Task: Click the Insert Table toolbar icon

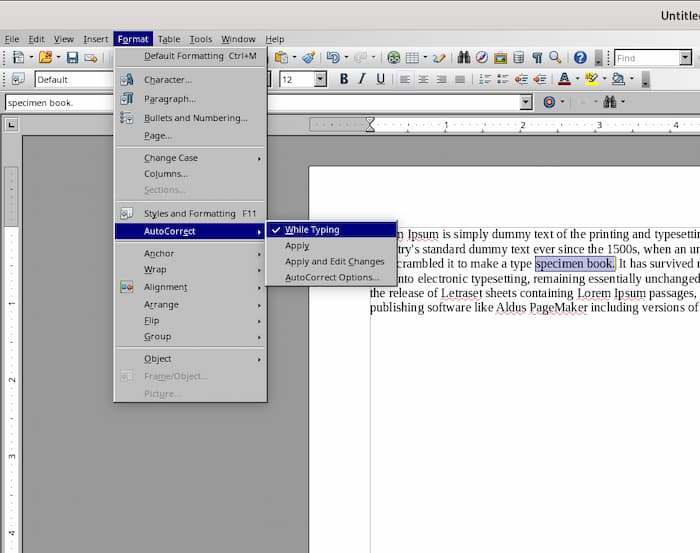Action: point(412,58)
